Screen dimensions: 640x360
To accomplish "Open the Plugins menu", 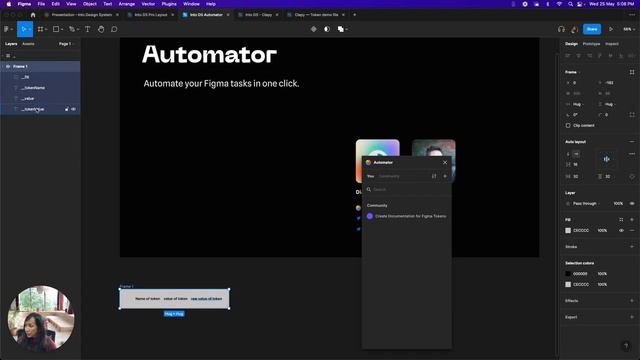I will 169,4.
